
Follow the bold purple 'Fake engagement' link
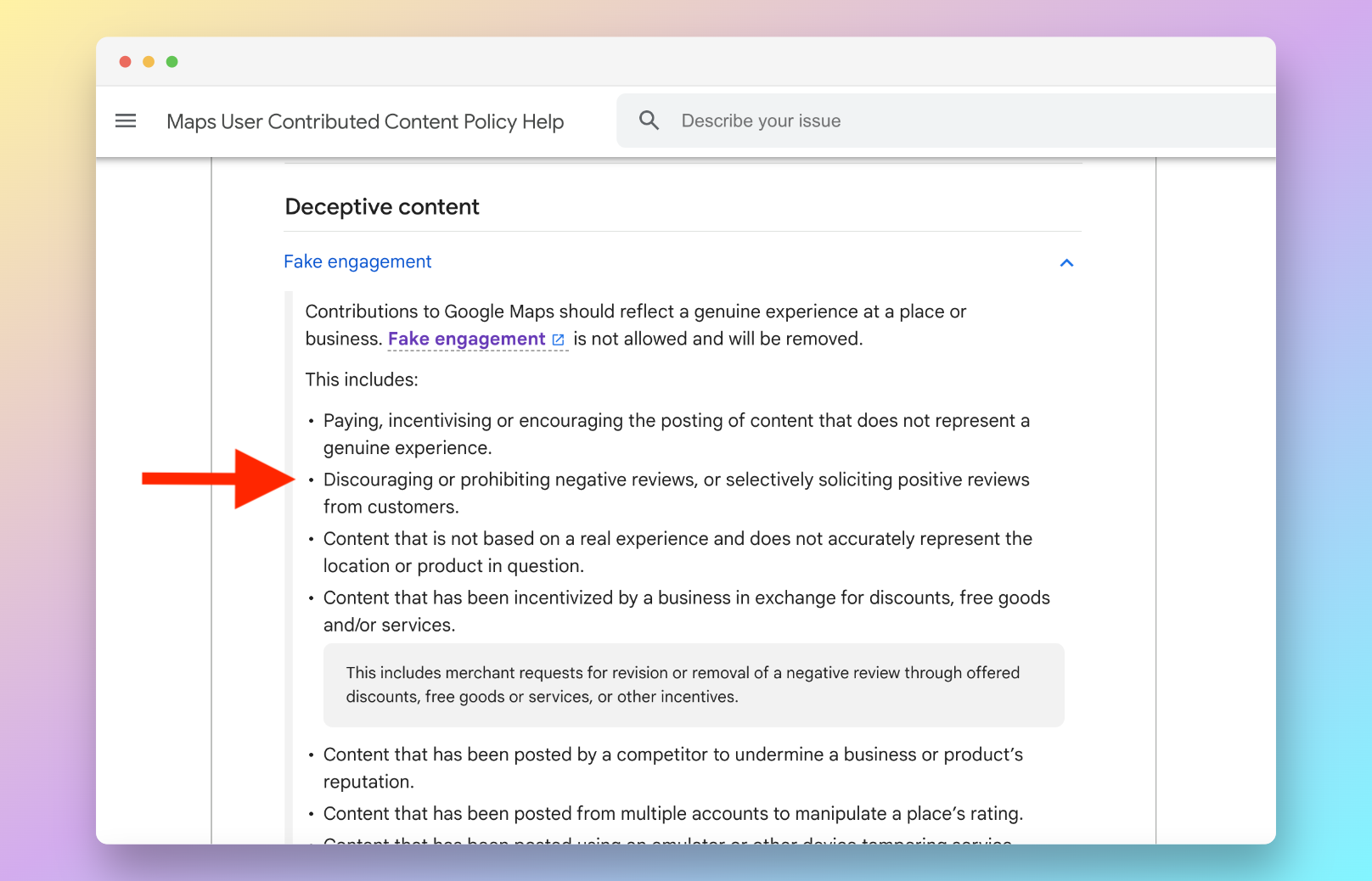pos(466,339)
